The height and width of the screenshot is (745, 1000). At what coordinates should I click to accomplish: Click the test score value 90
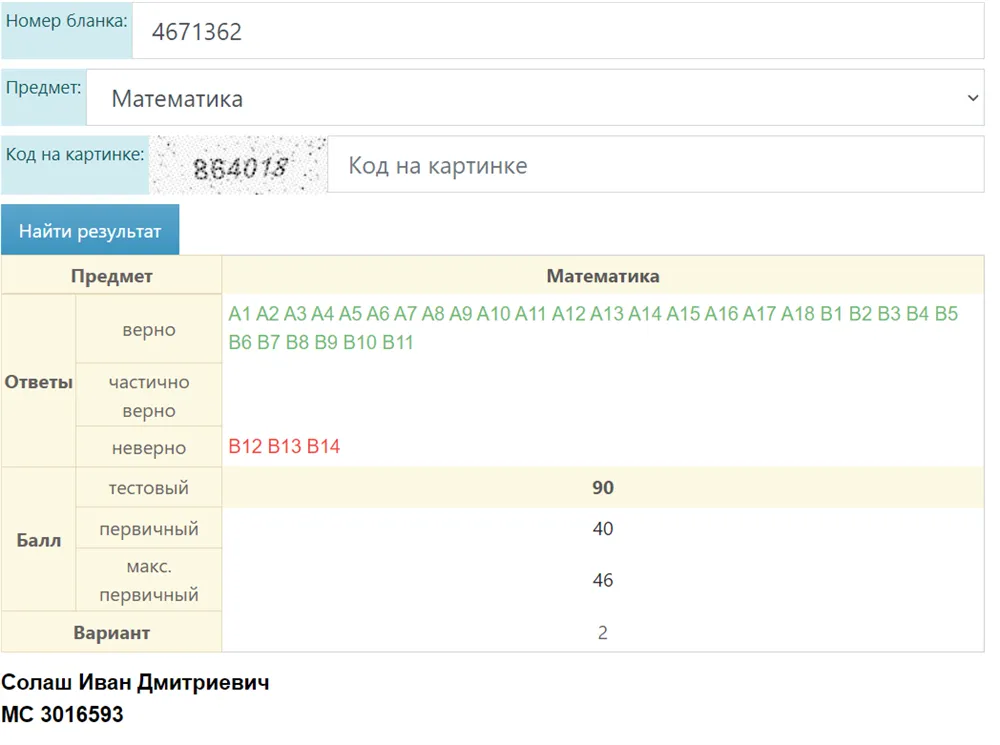(x=603, y=488)
